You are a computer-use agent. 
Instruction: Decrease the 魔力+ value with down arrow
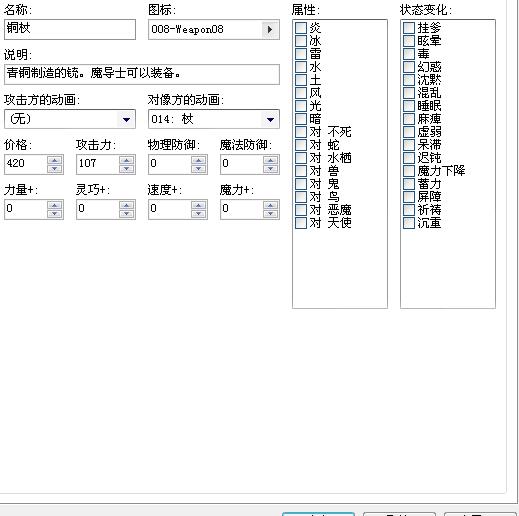click(271, 214)
